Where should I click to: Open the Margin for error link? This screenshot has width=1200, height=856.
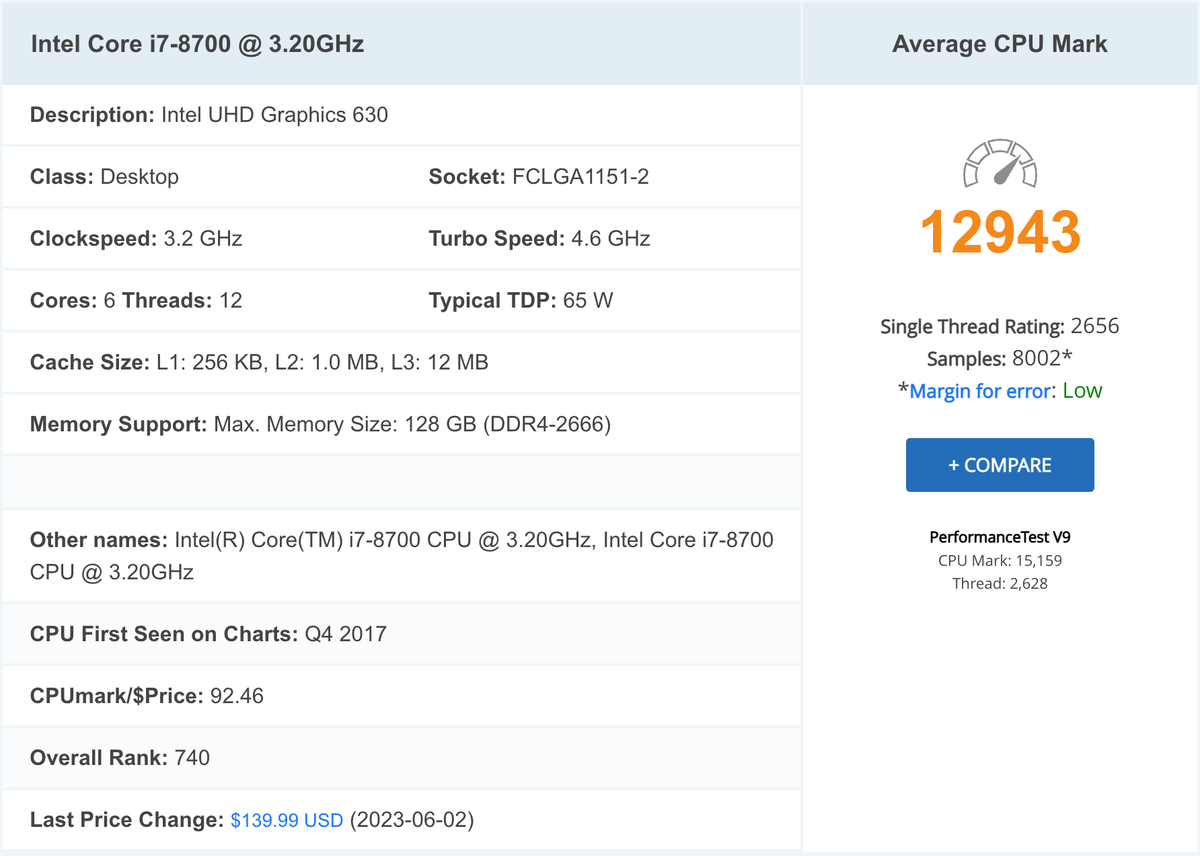point(980,391)
